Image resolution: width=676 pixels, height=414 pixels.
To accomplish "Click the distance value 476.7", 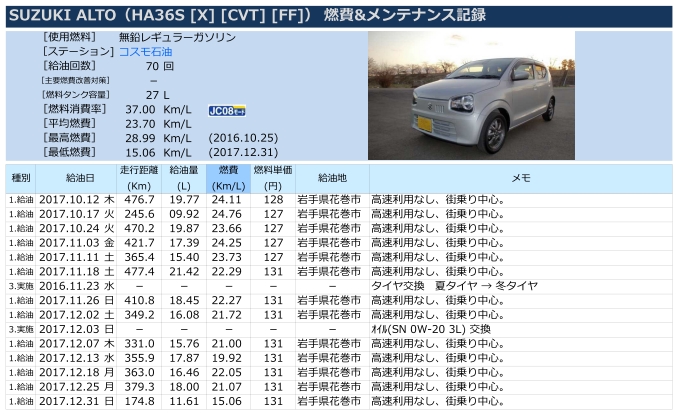I will (x=139, y=200).
